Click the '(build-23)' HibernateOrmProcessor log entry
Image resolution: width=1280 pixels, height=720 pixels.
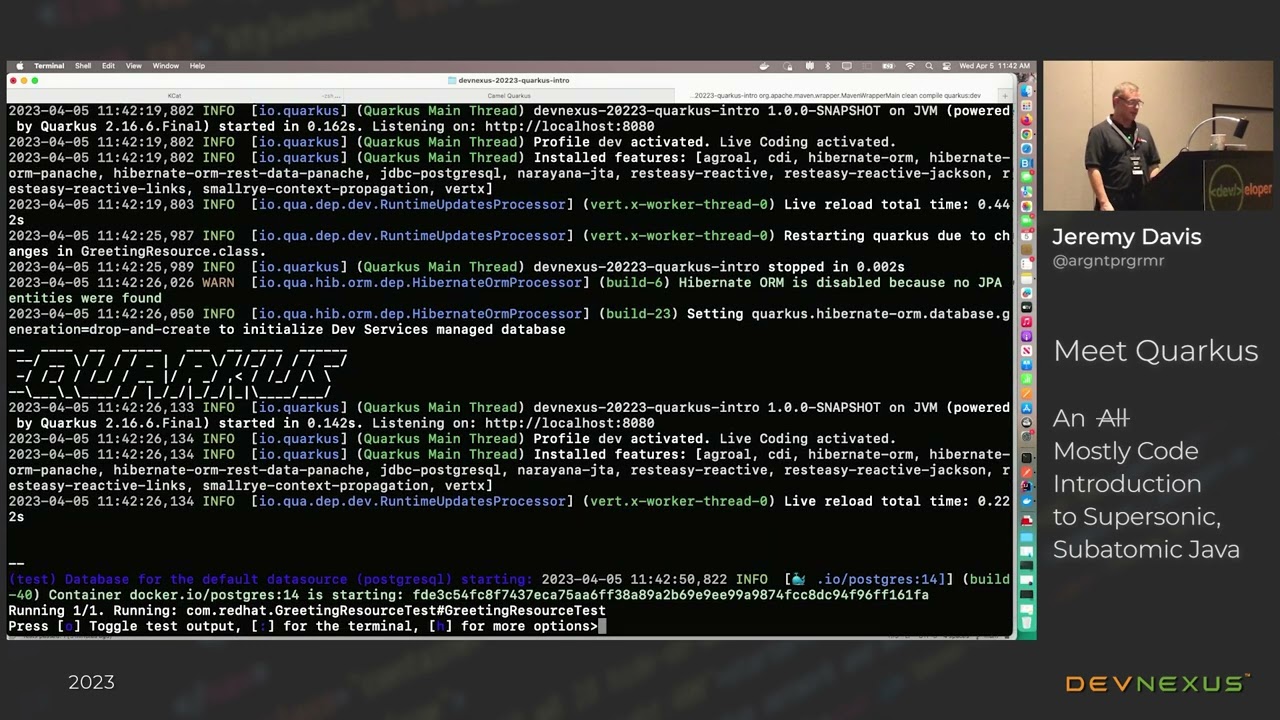[x=639, y=314]
